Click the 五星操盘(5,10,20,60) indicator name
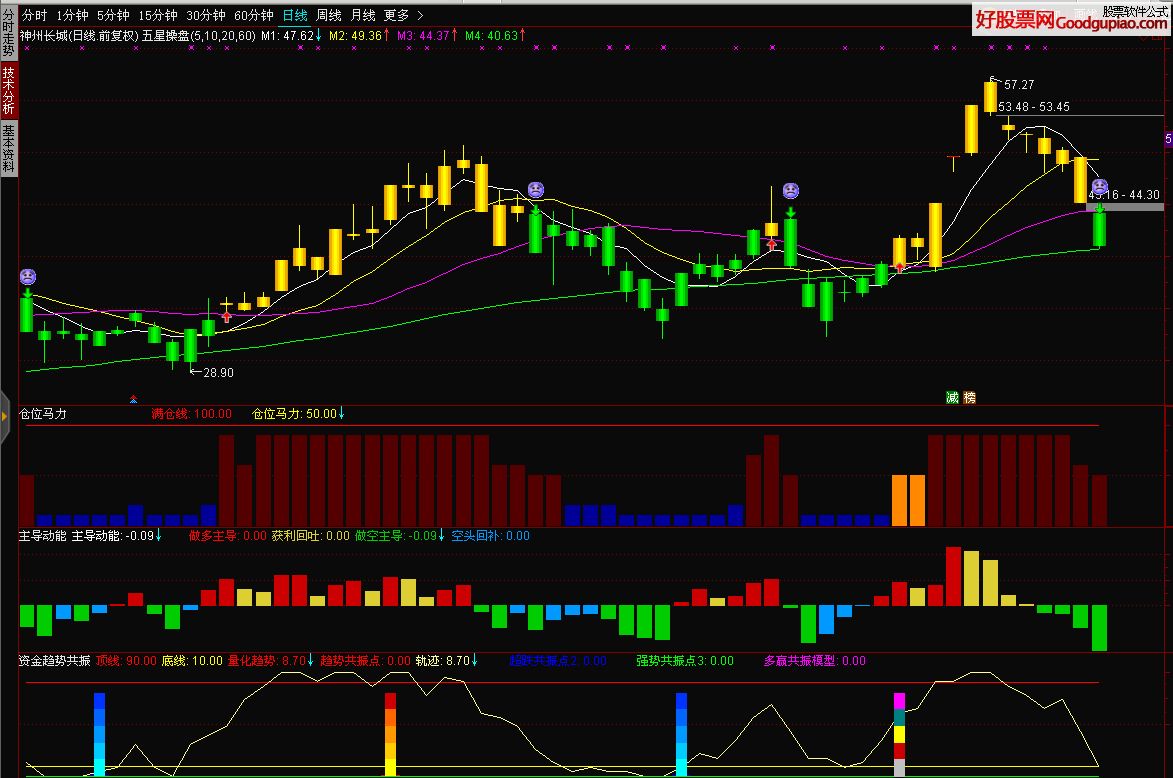This screenshot has width=1173, height=778. (x=199, y=35)
